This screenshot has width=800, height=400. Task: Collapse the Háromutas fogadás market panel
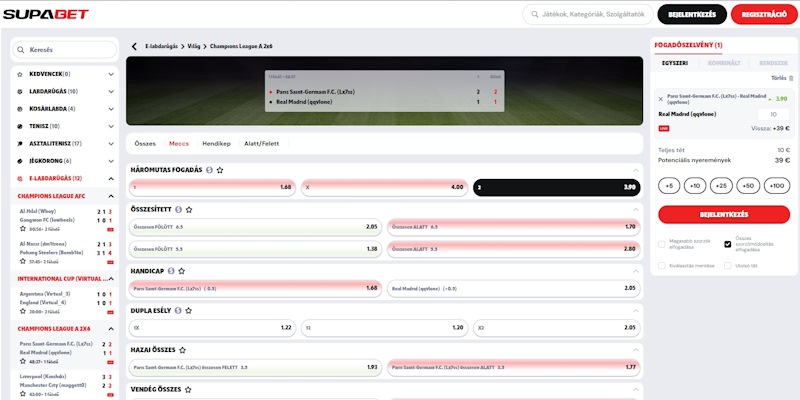(x=635, y=170)
